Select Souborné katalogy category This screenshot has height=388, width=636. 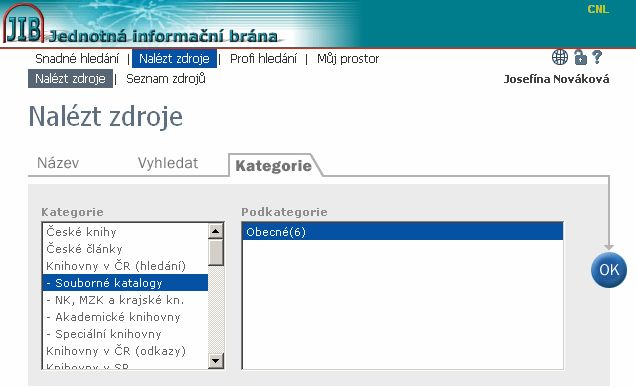[x=125, y=283]
